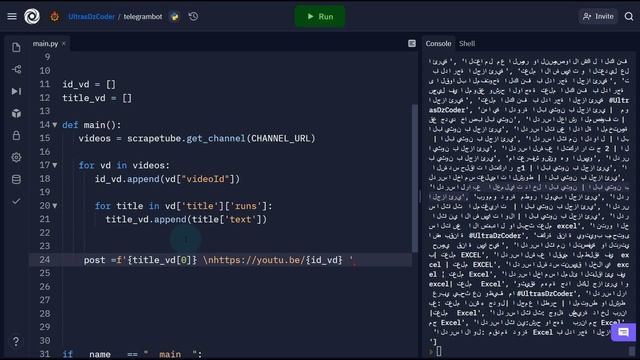Toggle the editor layout panel icon
640x360 pixels.
click(412, 43)
